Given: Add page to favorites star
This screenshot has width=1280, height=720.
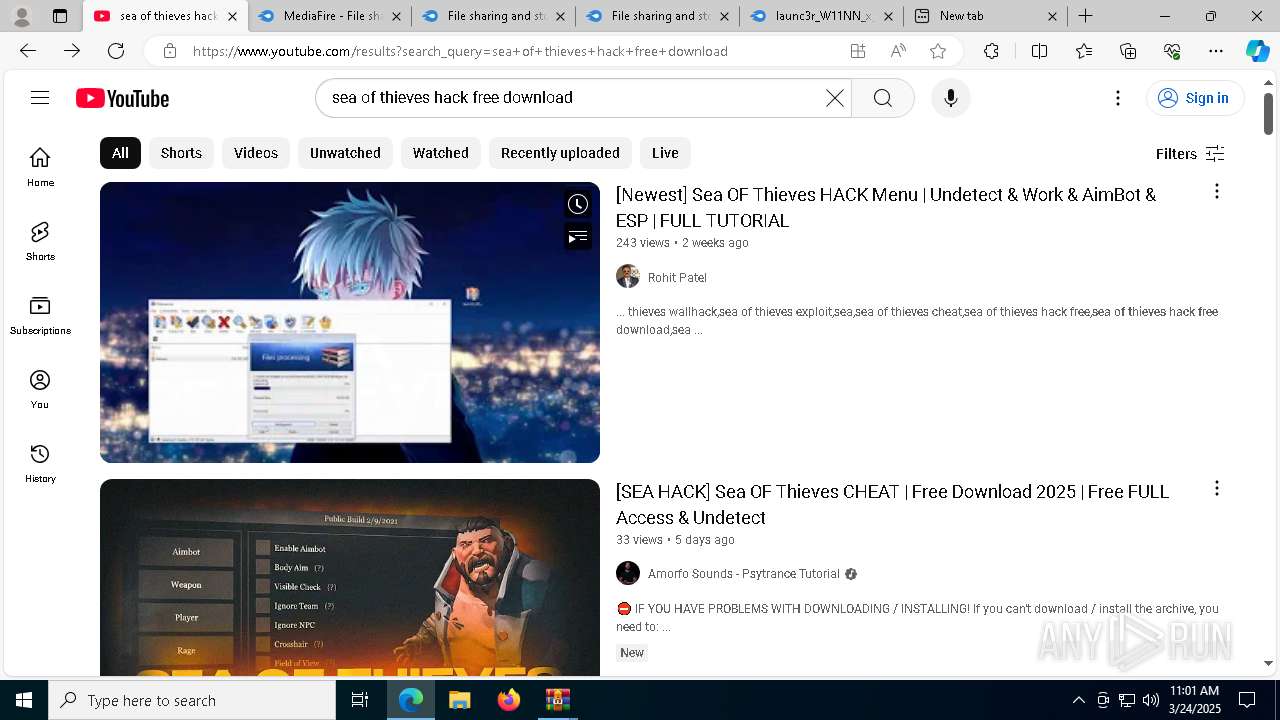Looking at the screenshot, I should 938,51.
